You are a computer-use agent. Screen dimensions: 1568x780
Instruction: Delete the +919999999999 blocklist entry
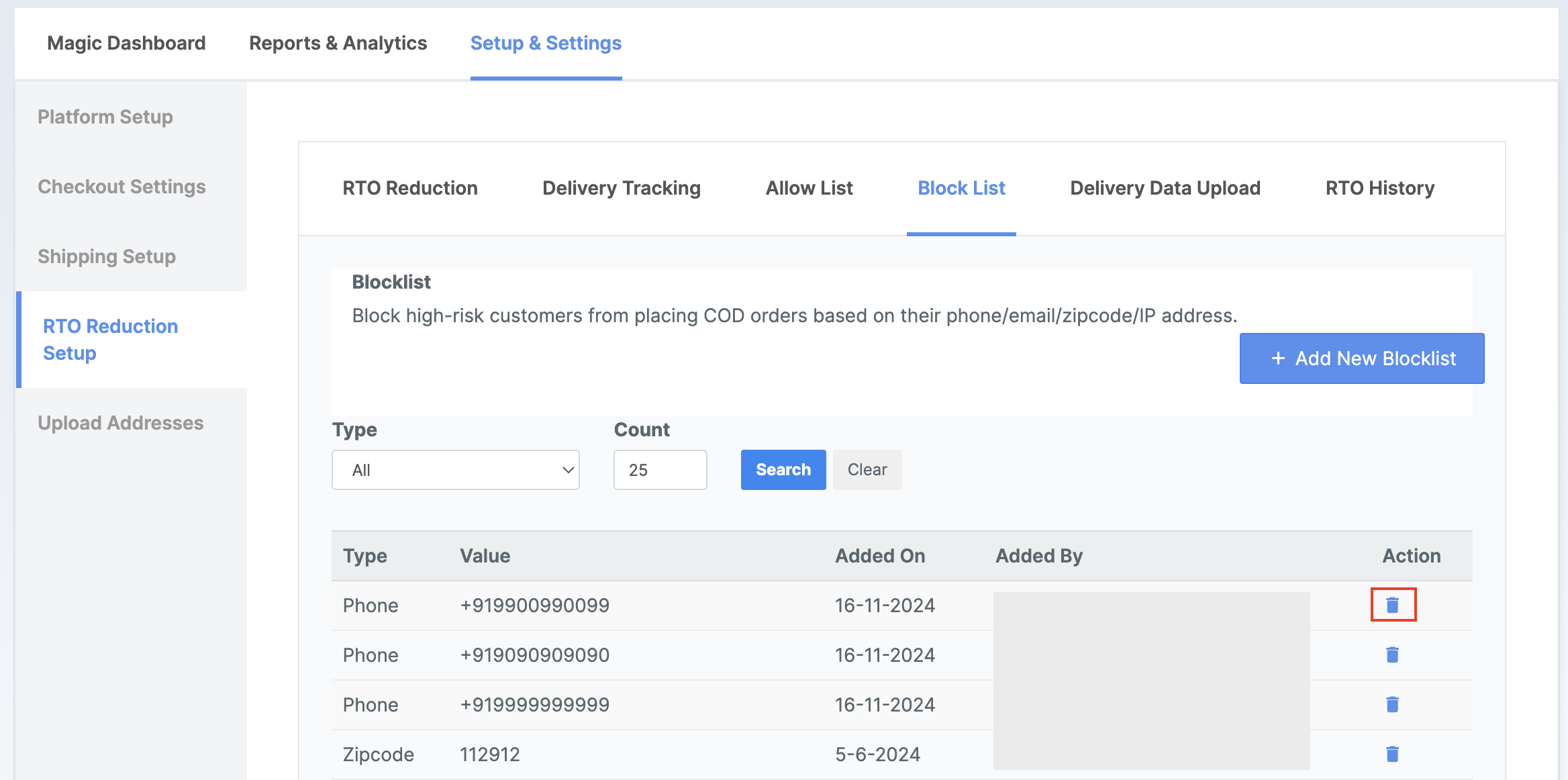click(x=1393, y=705)
